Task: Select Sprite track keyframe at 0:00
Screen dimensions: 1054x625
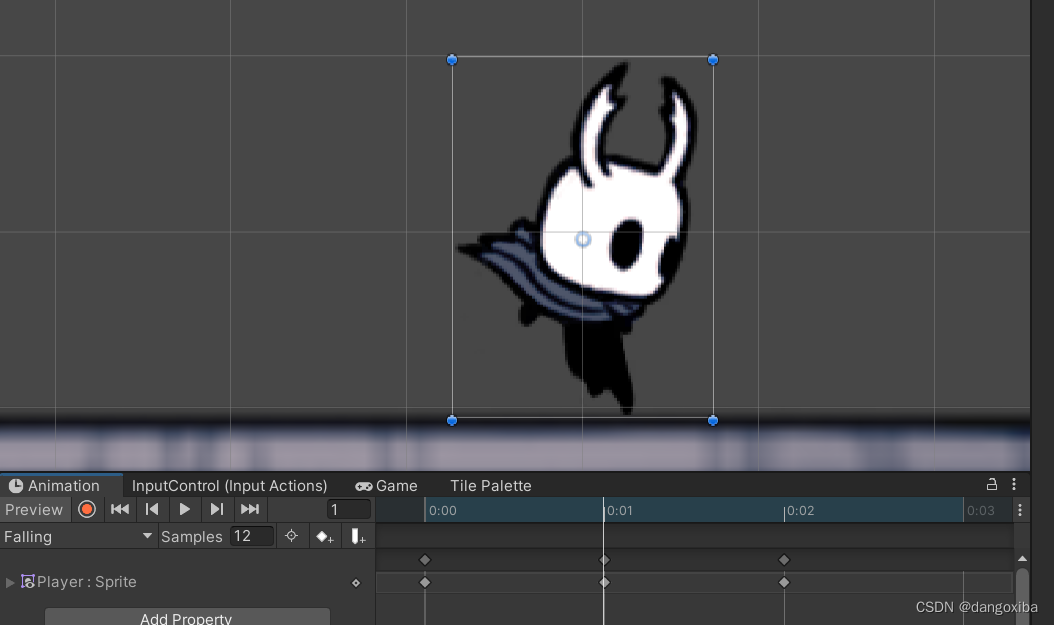Action: coord(425,583)
